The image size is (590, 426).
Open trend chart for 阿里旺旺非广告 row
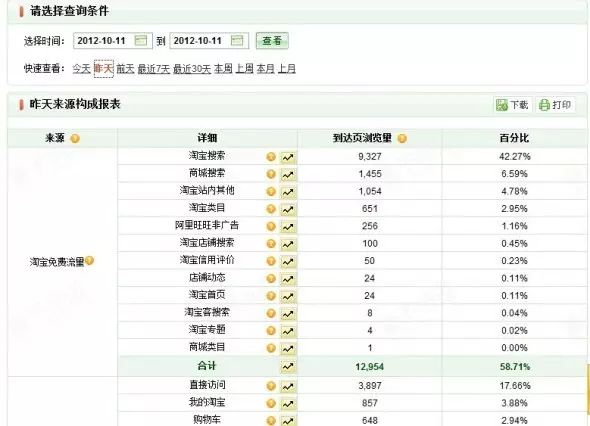288,227
